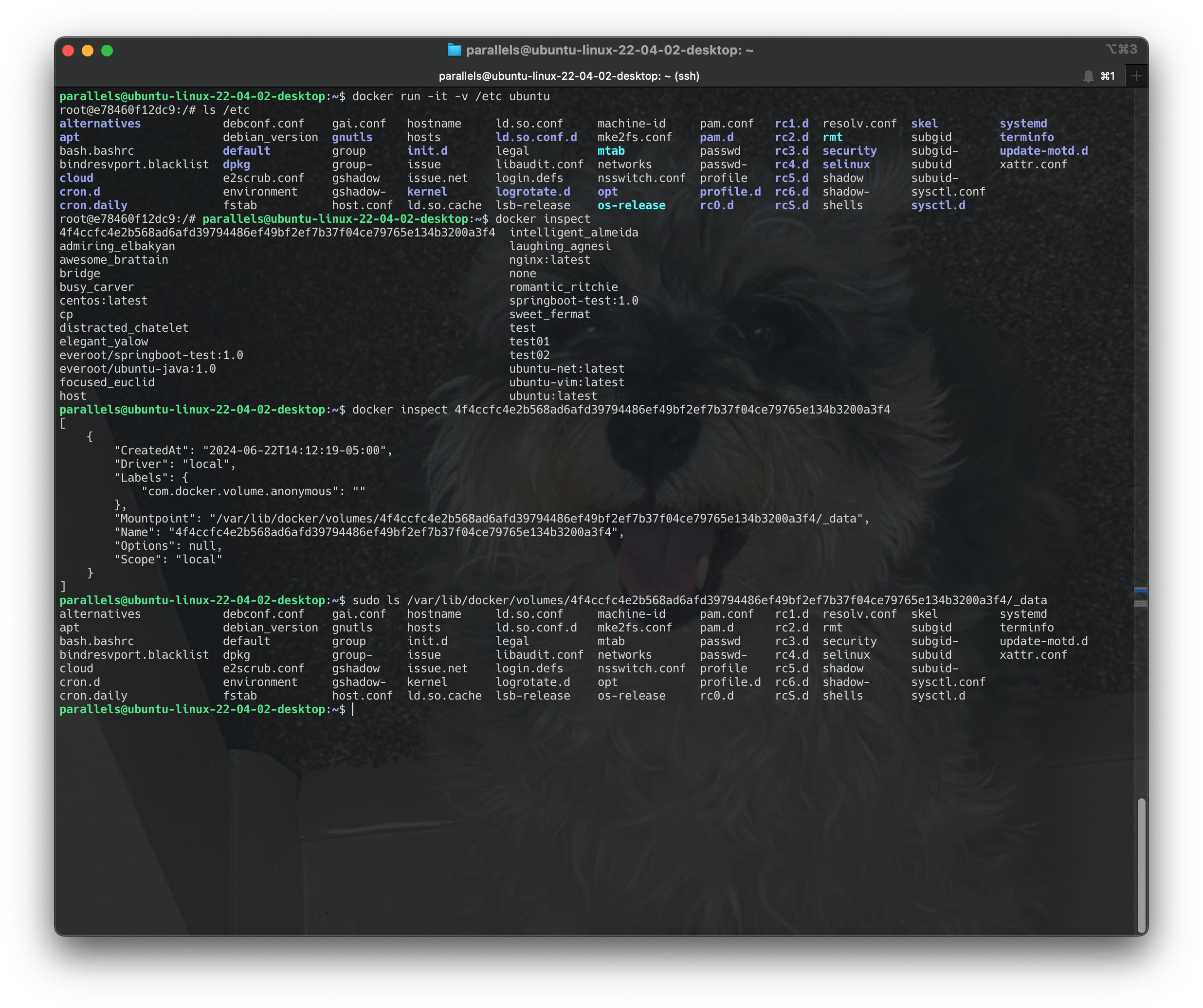The image size is (1203, 1008).
Task: Click the "Driver": "local" JSON line
Action: tap(175, 465)
